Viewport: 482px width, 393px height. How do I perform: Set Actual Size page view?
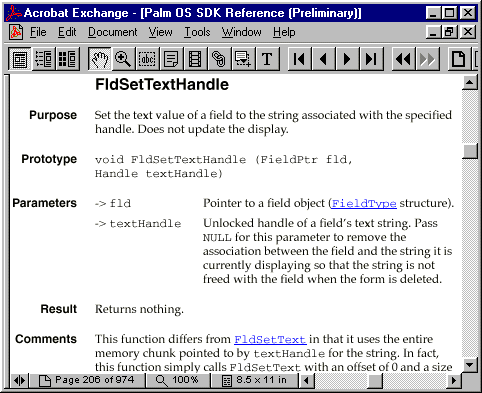[459, 59]
